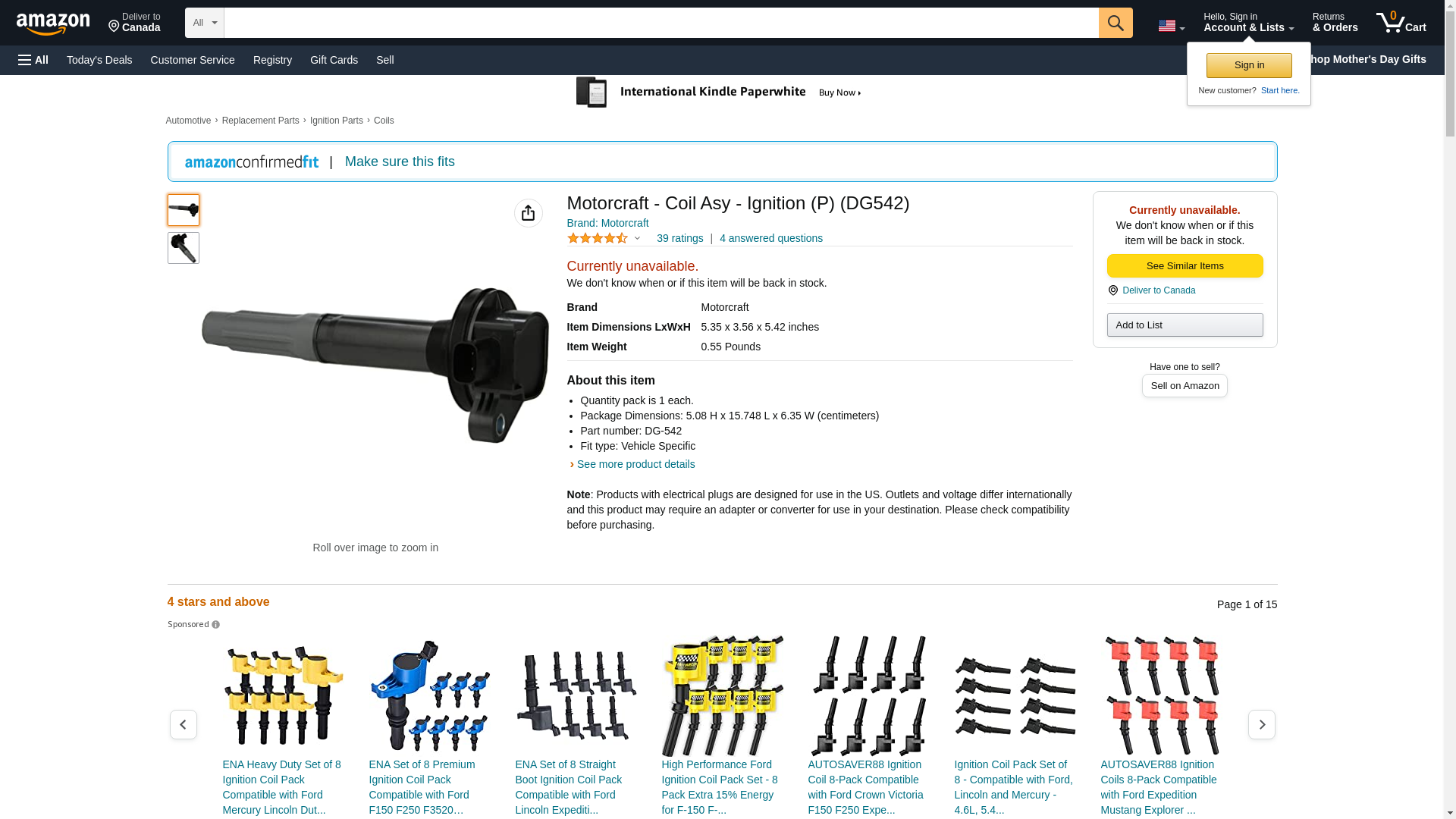The image size is (1456, 819).
Task: Open Today's Deals in nav bar
Action: pos(99,60)
